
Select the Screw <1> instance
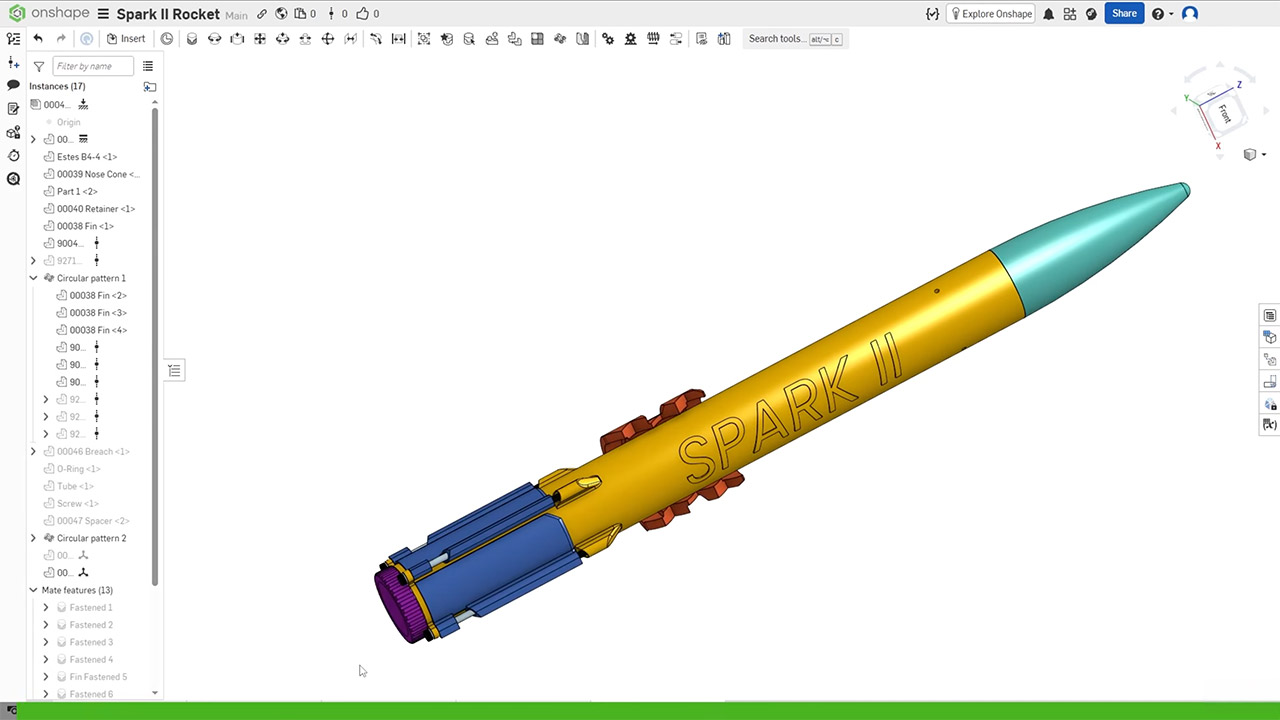point(78,503)
